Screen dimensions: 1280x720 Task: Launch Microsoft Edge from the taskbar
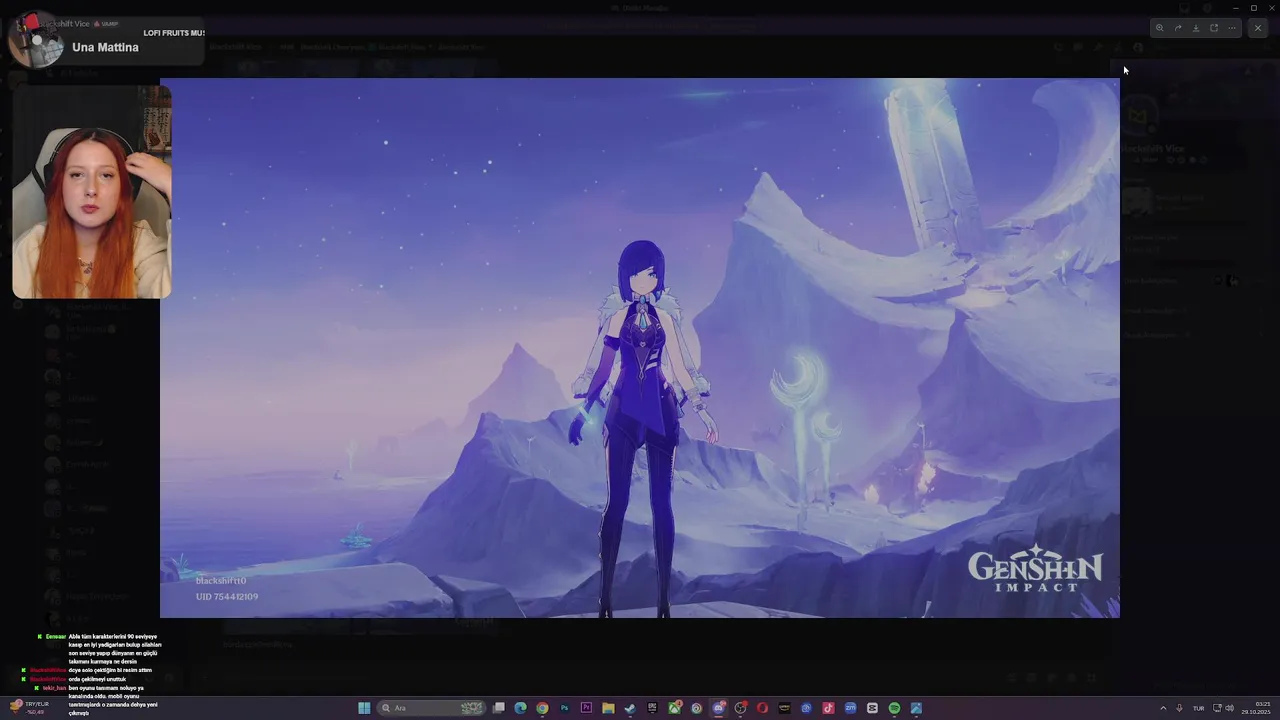point(520,708)
